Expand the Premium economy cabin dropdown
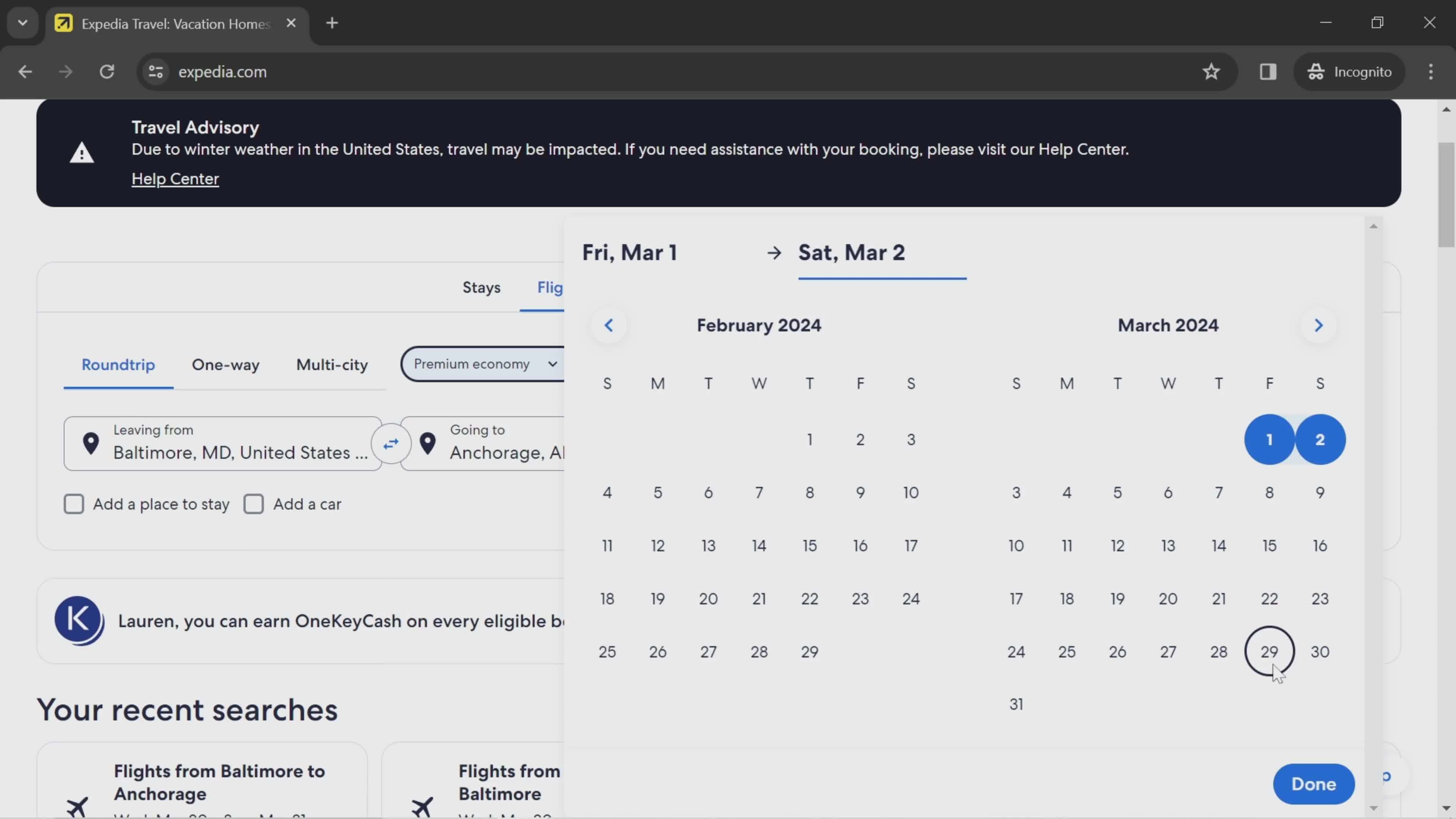 (483, 364)
